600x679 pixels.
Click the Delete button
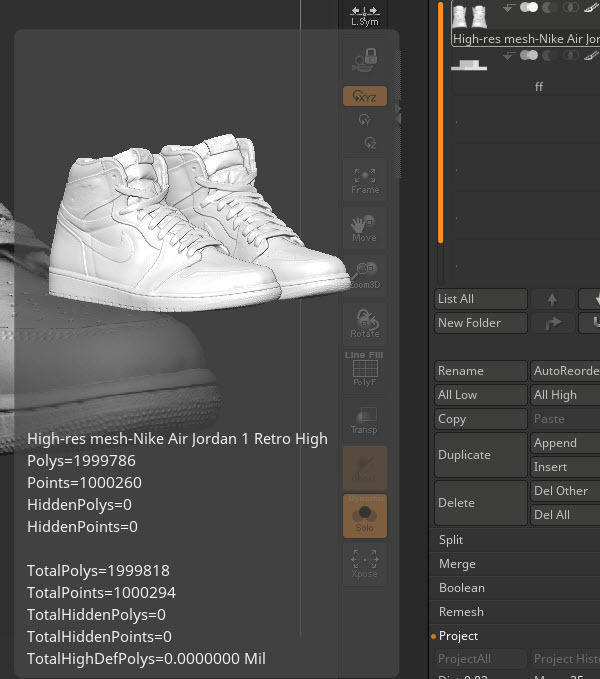click(x=481, y=503)
